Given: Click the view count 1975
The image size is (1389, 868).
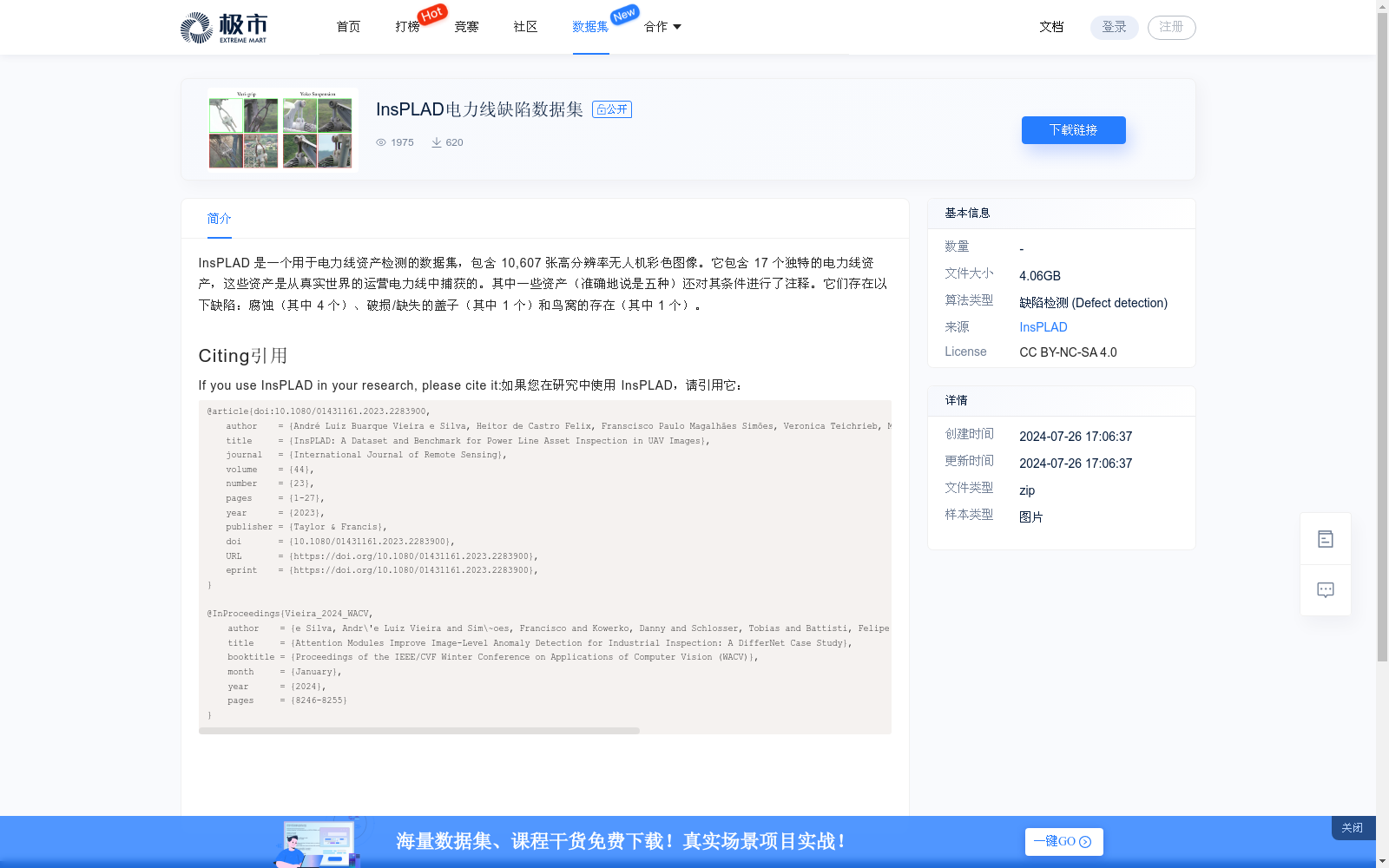Looking at the screenshot, I should (402, 142).
